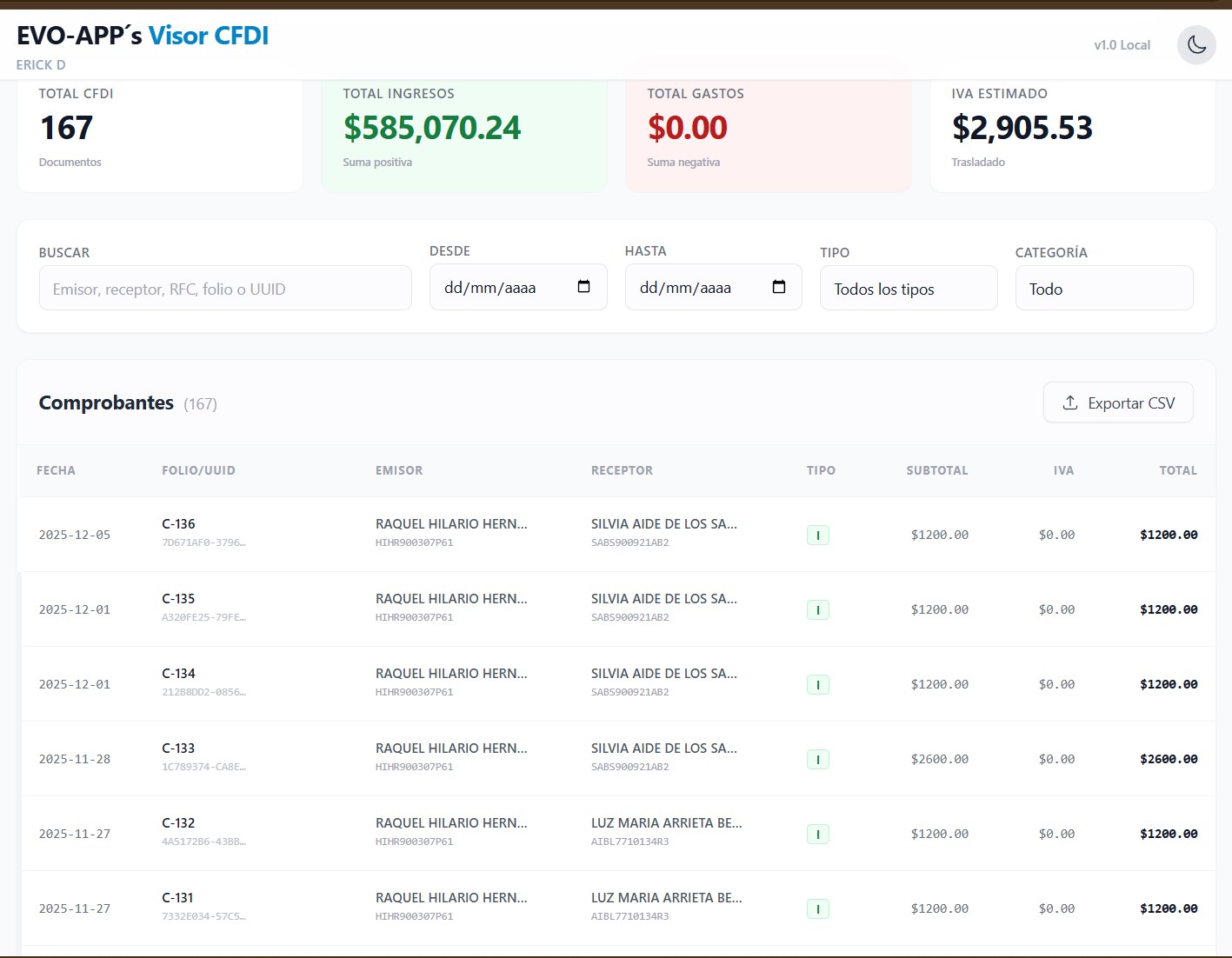Toggle the tipo indicator for invoice C-134

pyautogui.click(x=817, y=684)
